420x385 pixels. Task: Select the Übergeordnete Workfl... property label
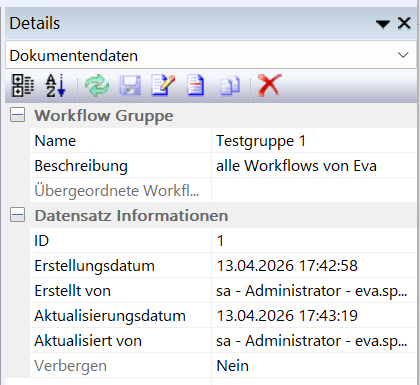coord(120,190)
